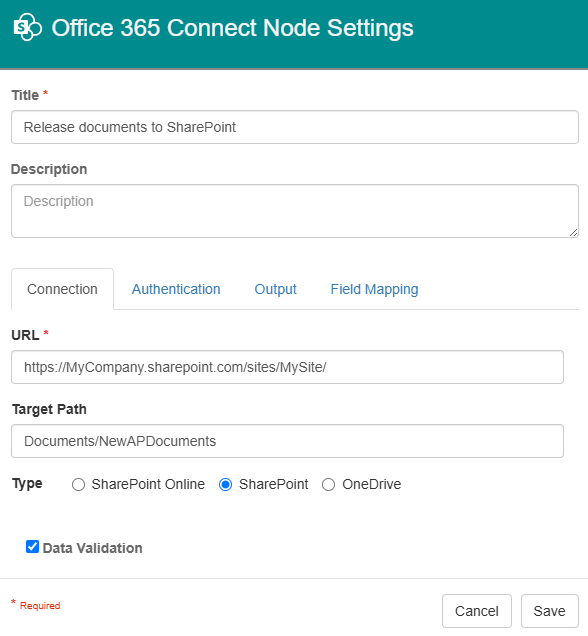Select the Connection tab
Image resolution: width=588 pixels, height=636 pixels.
pyautogui.click(x=62, y=289)
